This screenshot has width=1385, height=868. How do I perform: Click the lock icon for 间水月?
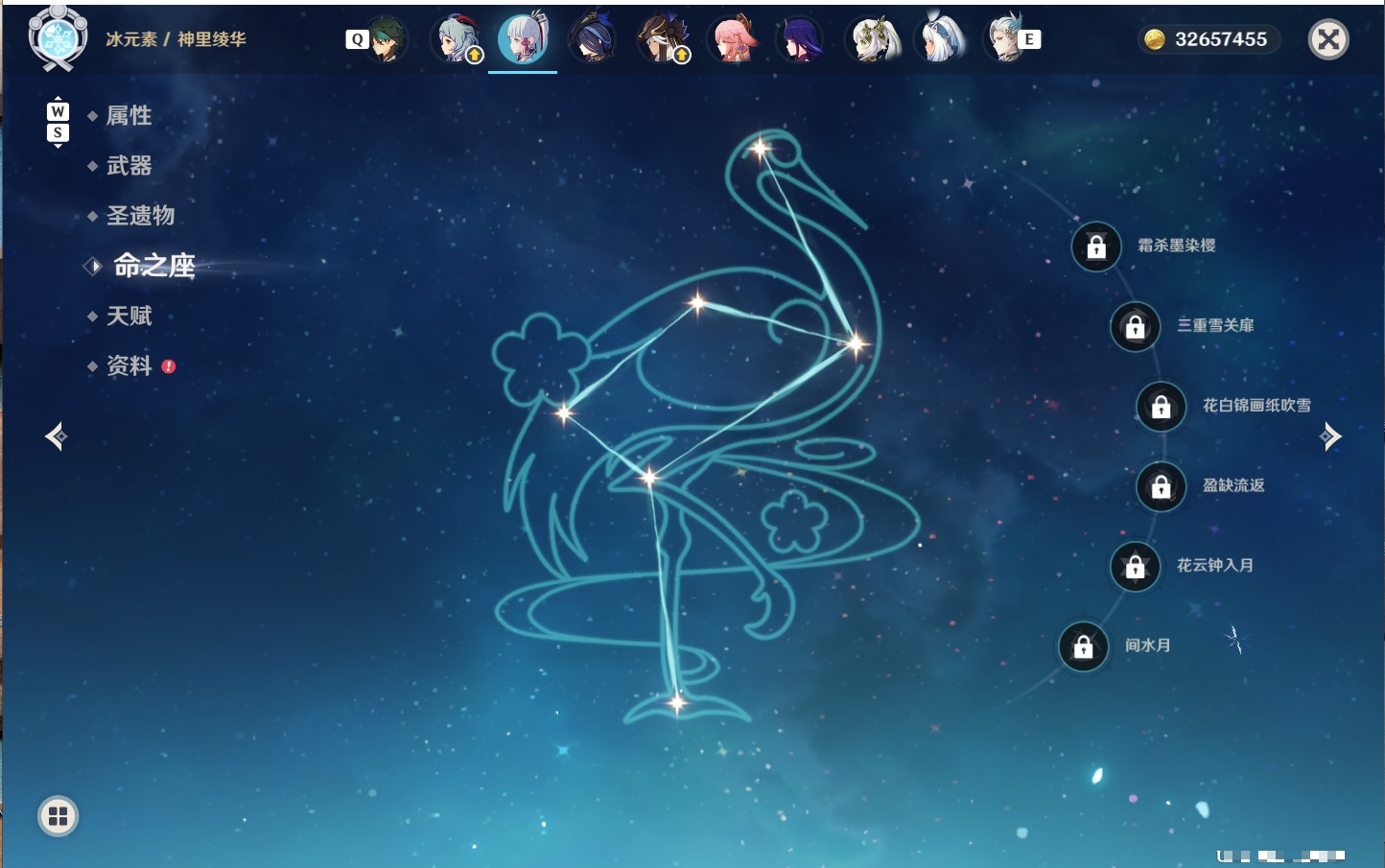pos(1084,646)
